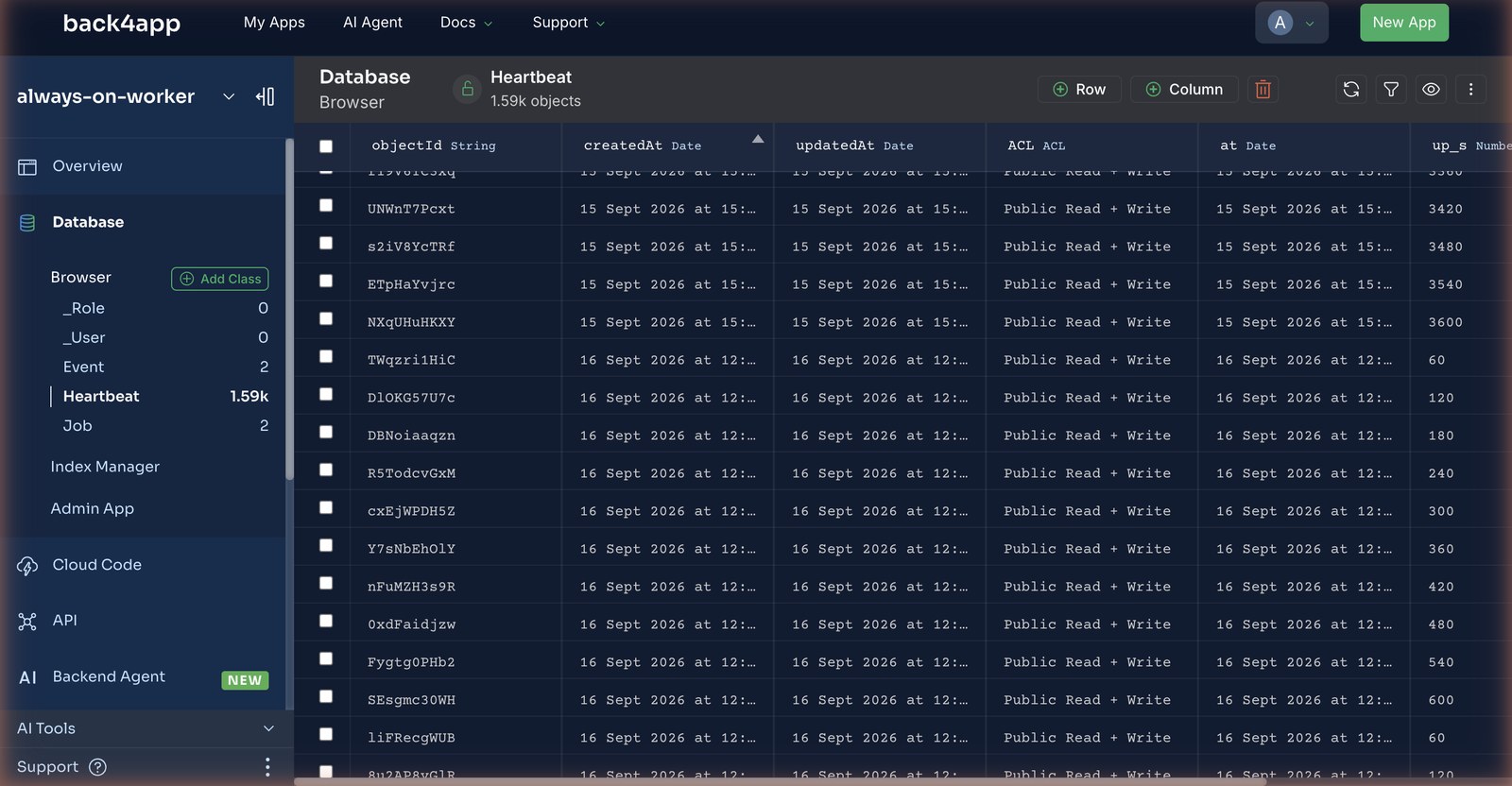Refresh the Heartbeat table data
Image resolution: width=1512 pixels, height=786 pixels.
point(1351,89)
